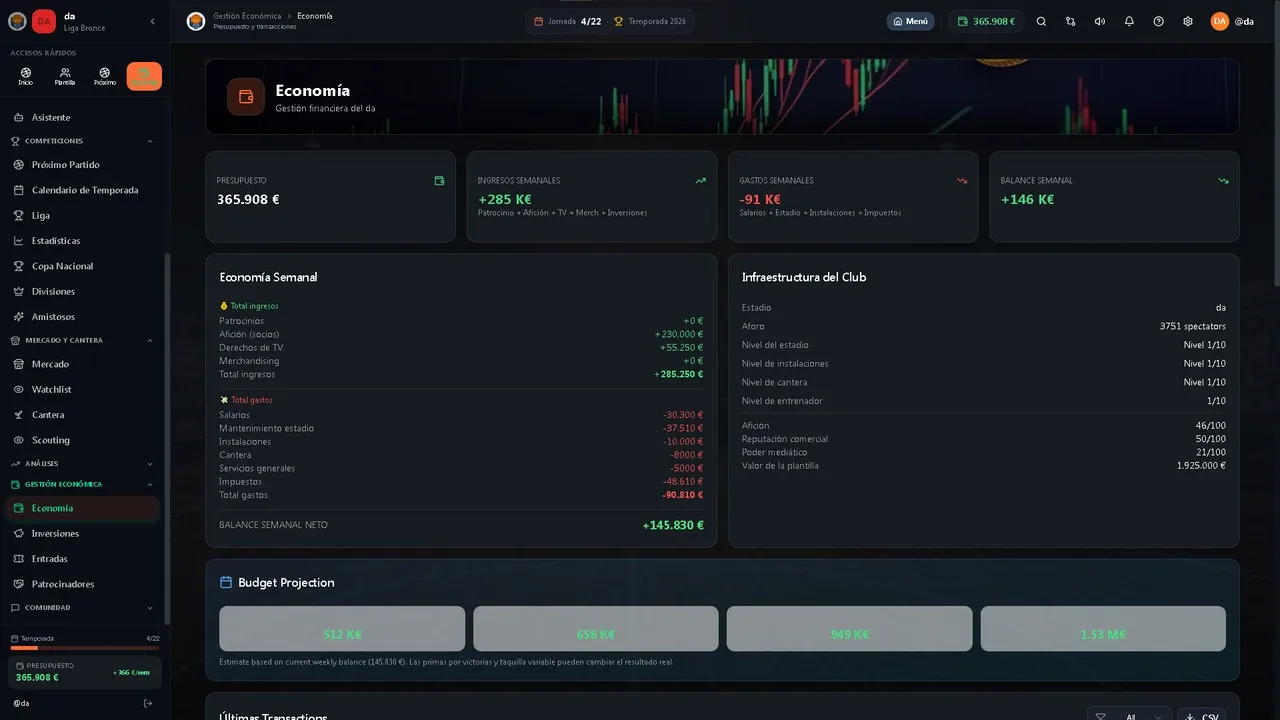The height and width of the screenshot is (720, 1280).
Task: Open the All filter dropdown for transactions
Action: (1129, 716)
